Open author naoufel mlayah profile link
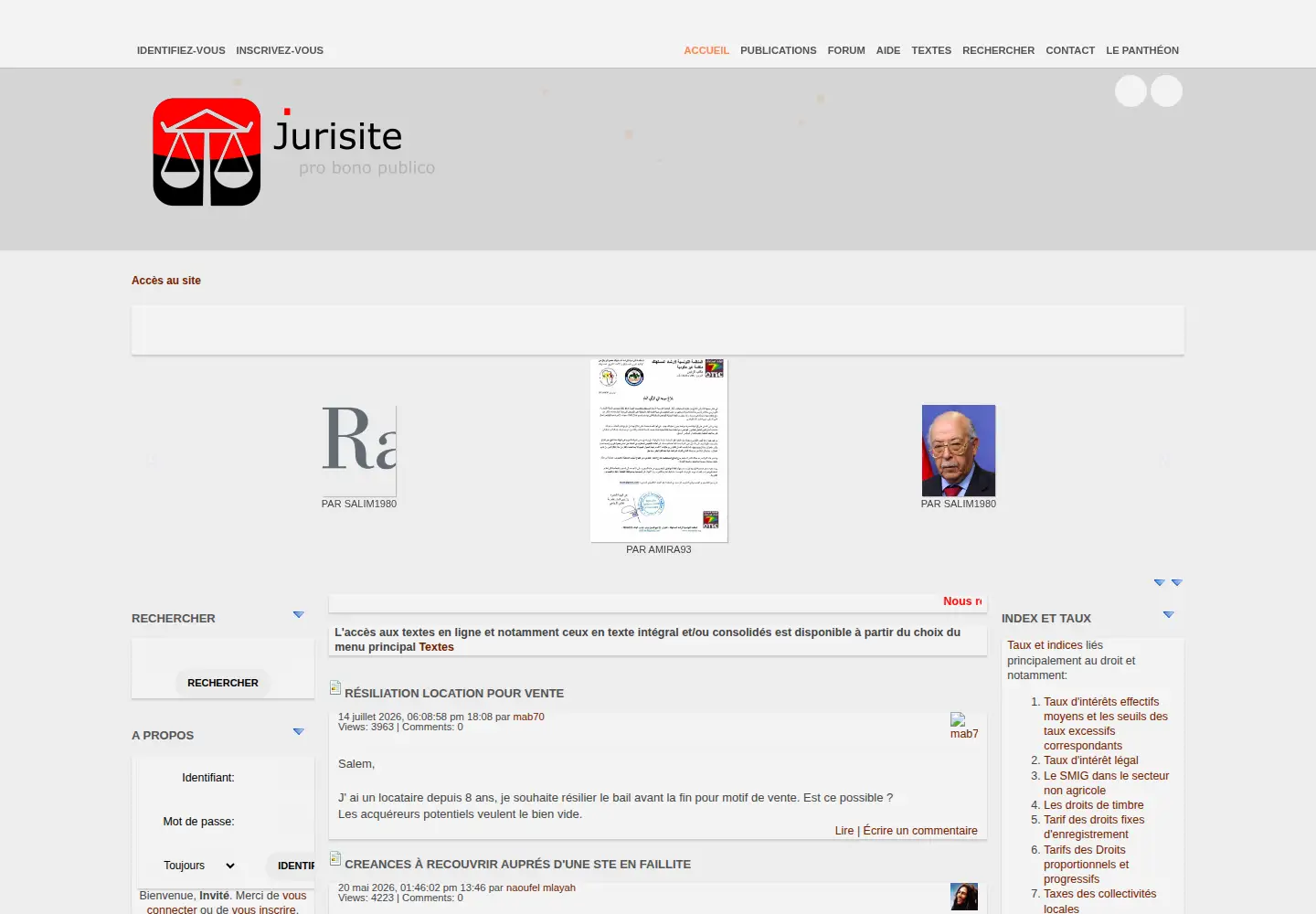 coord(541,887)
